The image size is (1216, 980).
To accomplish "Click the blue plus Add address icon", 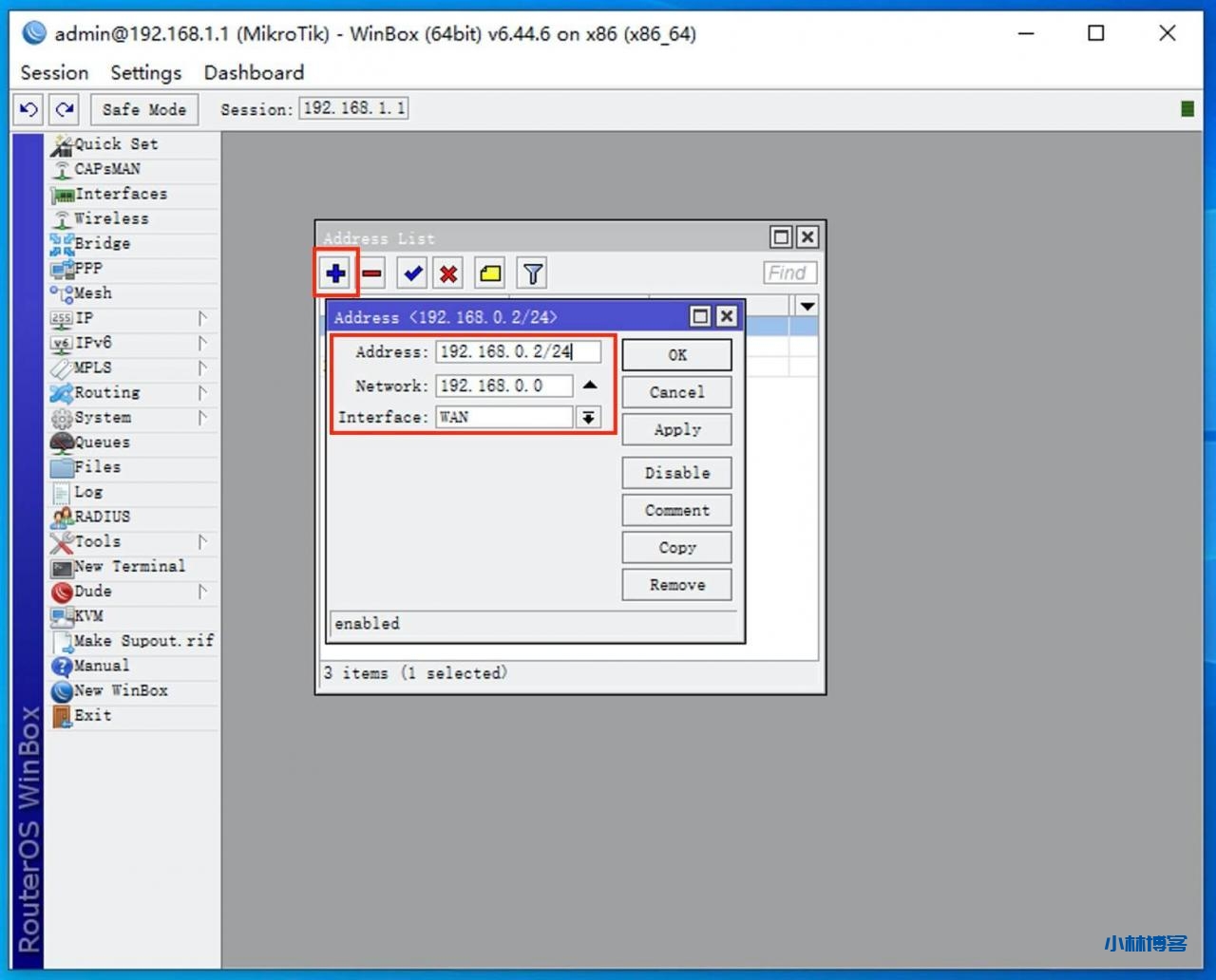I will 335,274.
